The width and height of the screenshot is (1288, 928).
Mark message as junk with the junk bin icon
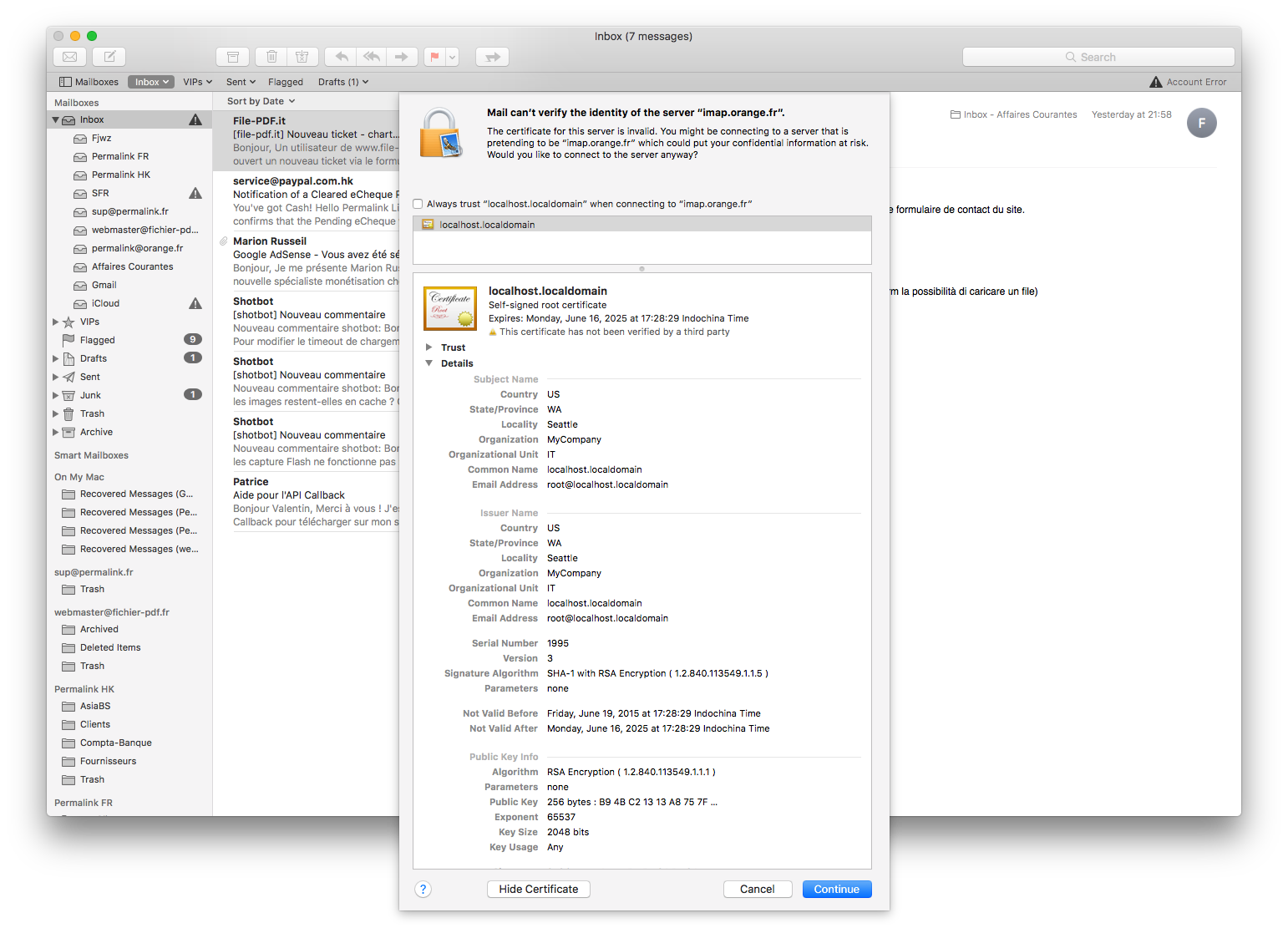coord(302,57)
